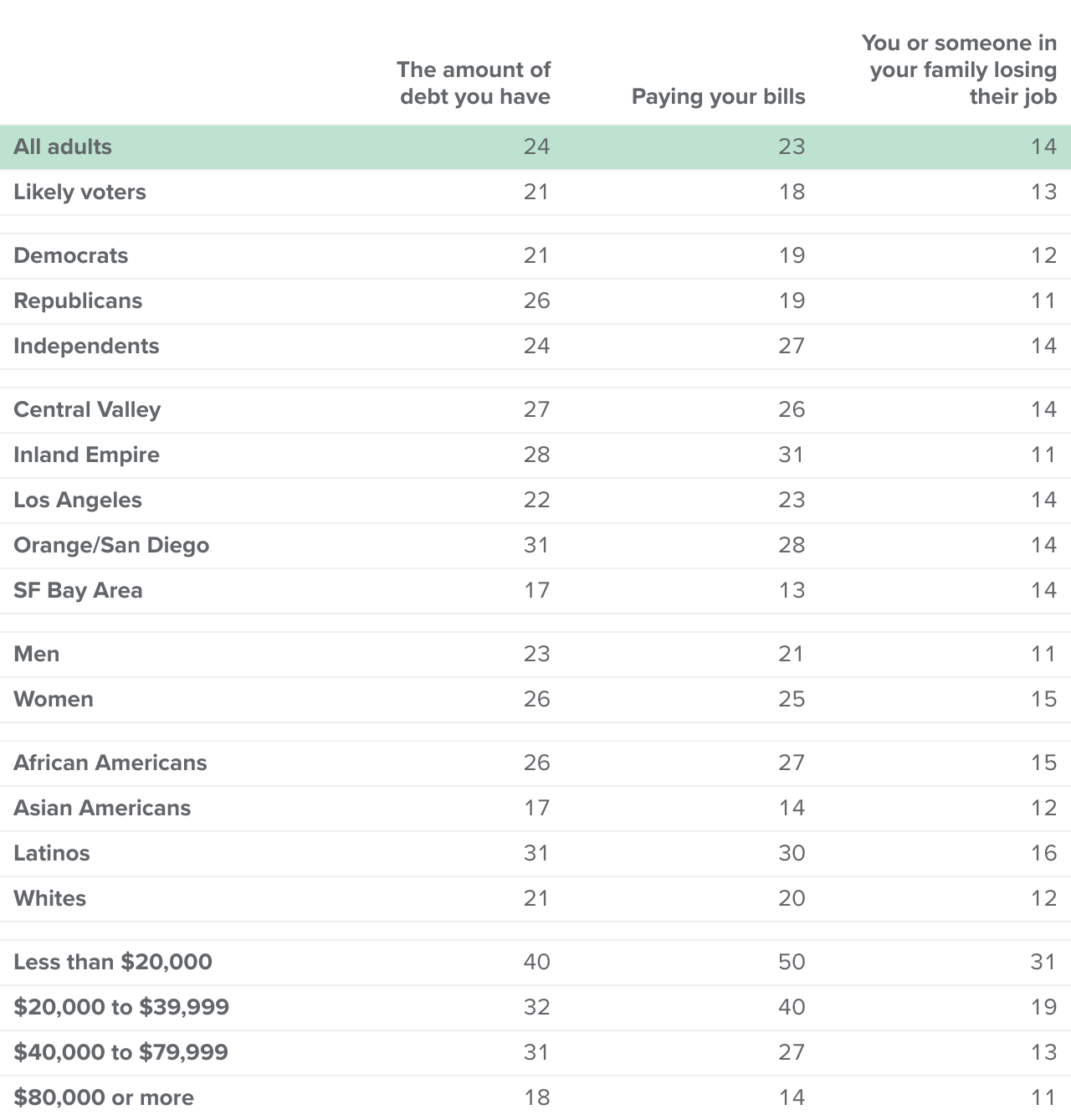This screenshot has height=1120, width=1071.
Task: Select the Likely voters row label
Action: pos(79,192)
